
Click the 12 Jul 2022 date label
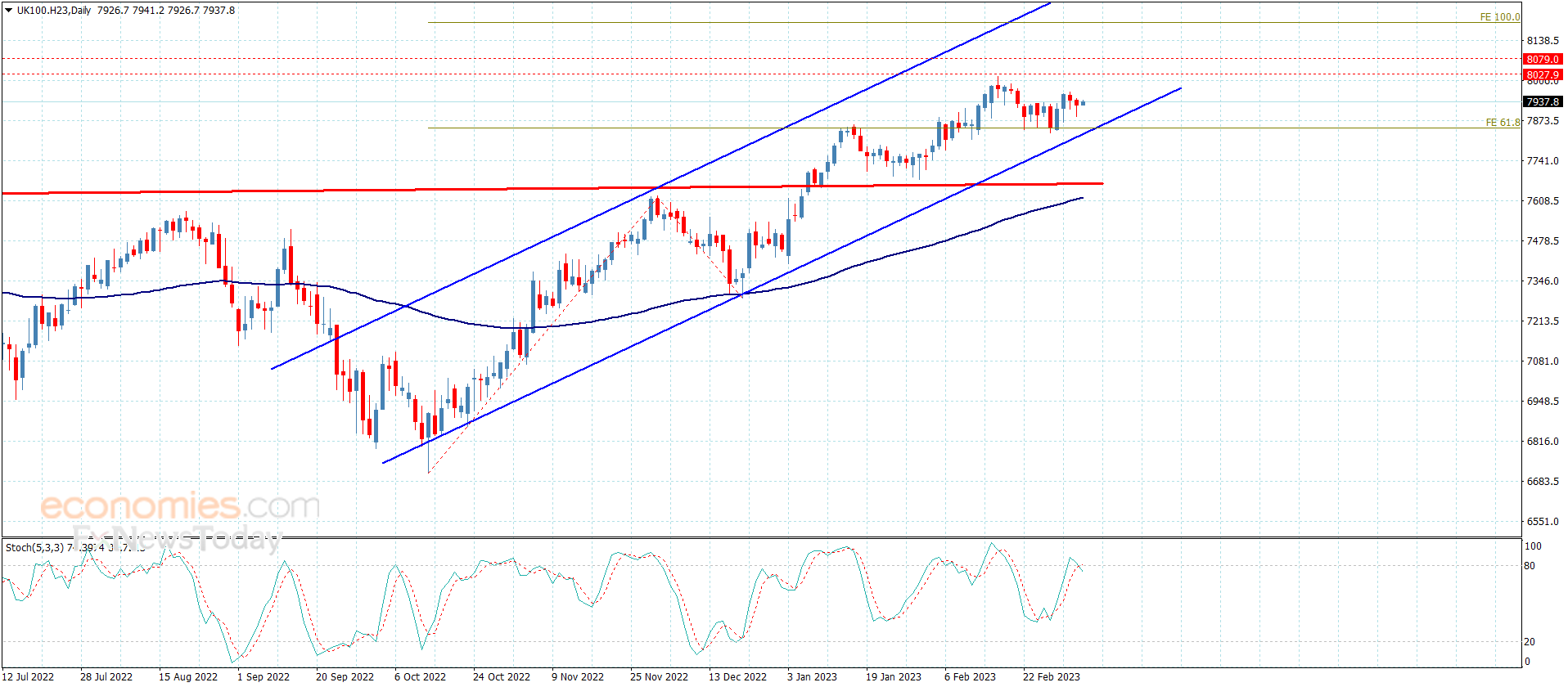[29, 676]
